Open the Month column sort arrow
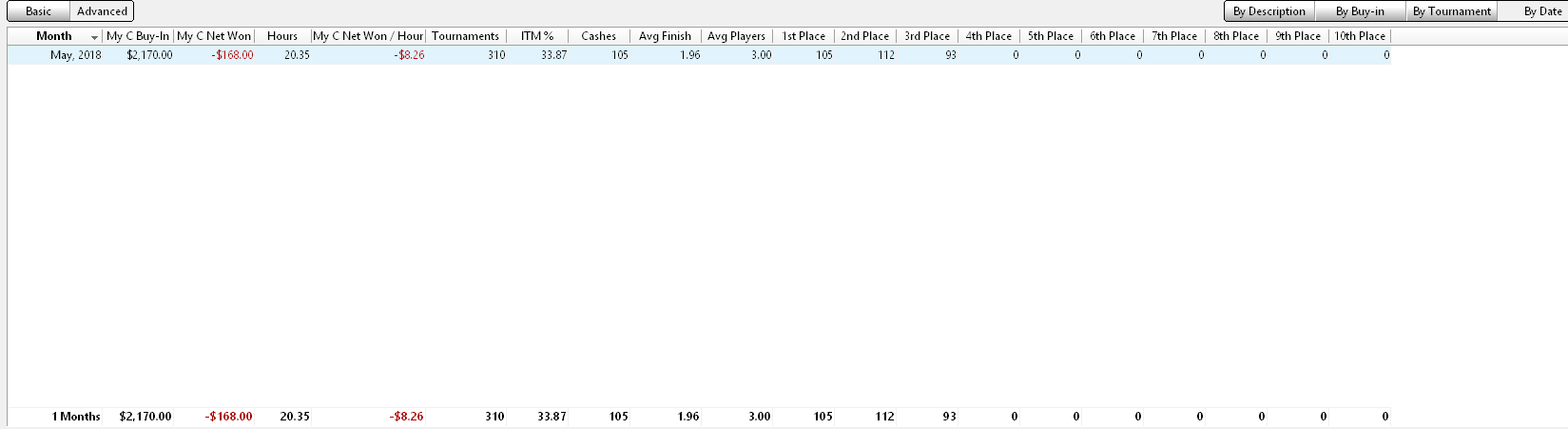The height and width of the screenshot is (429, 1568). (94, 37)
